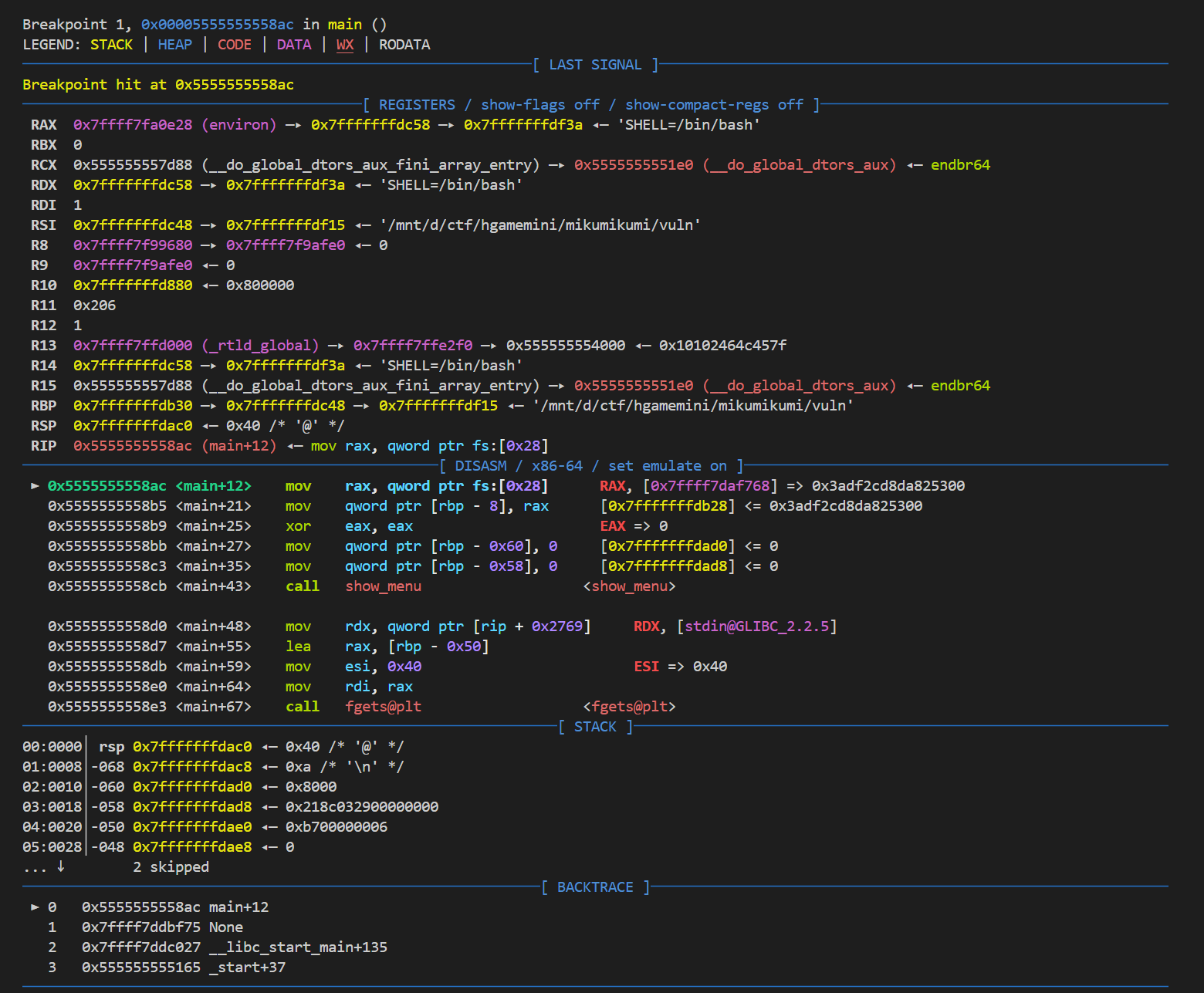The width and height of the screenshot is (1204, 993).
Task: Click the DISASM / x86-64 section header
Action: [x=591, y=466]
